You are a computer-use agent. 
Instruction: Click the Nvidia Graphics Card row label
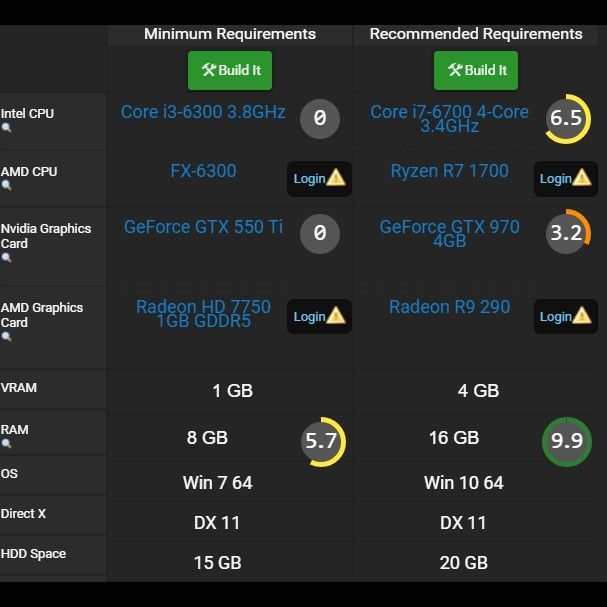tap(46, 236)
